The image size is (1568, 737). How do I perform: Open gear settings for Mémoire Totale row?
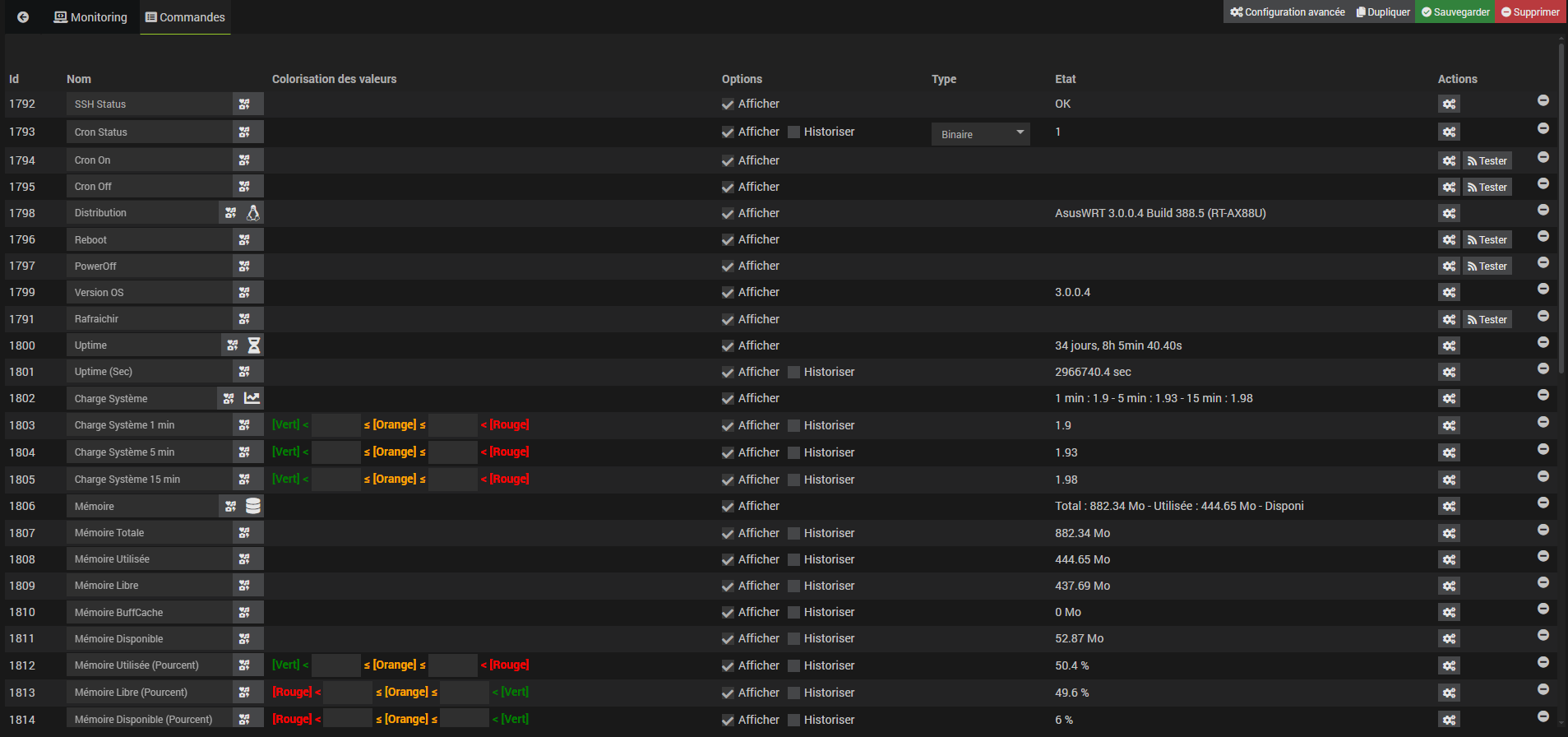[1449, 533]
